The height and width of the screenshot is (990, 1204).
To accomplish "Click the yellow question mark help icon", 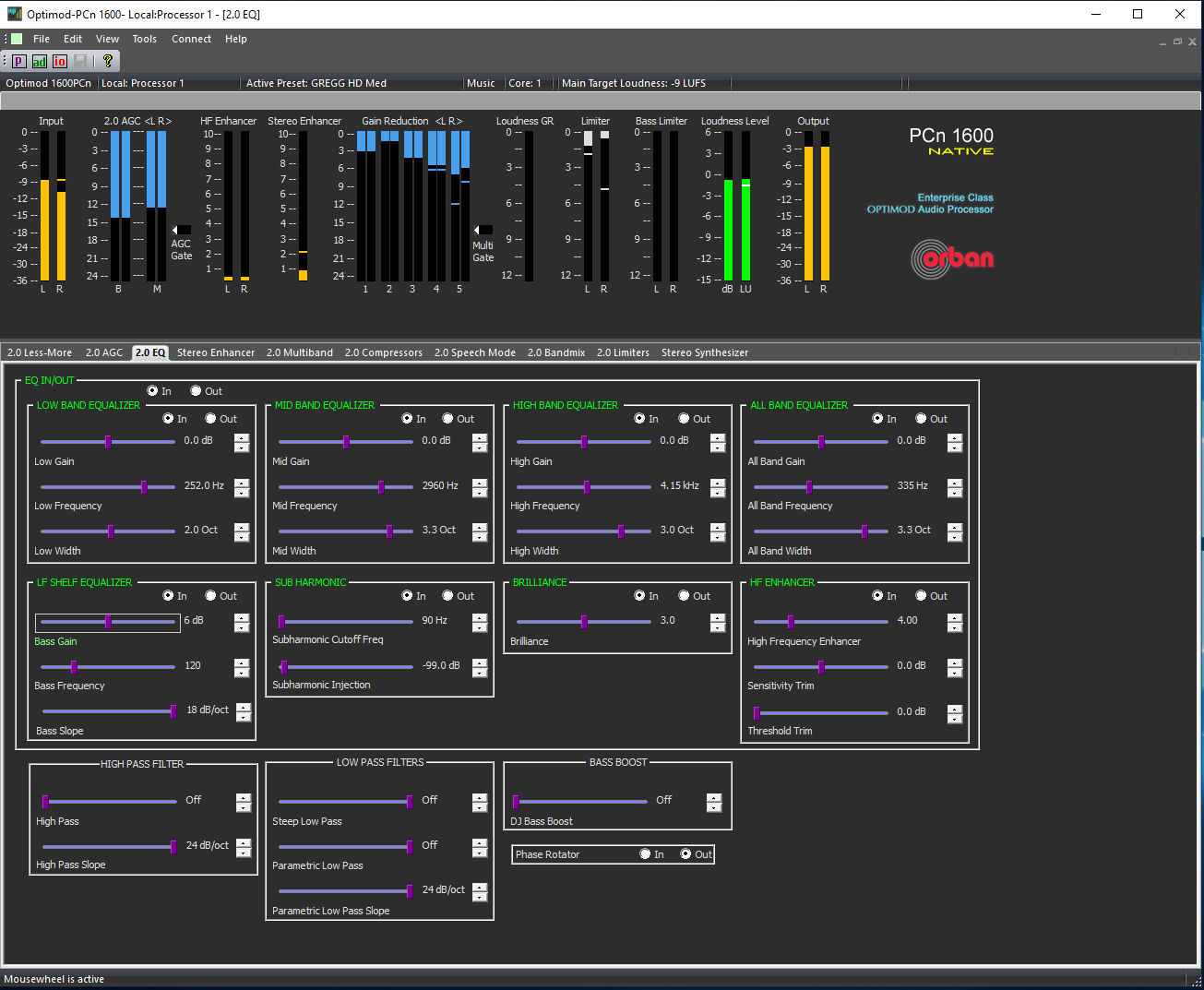I will tap(108, 61).
